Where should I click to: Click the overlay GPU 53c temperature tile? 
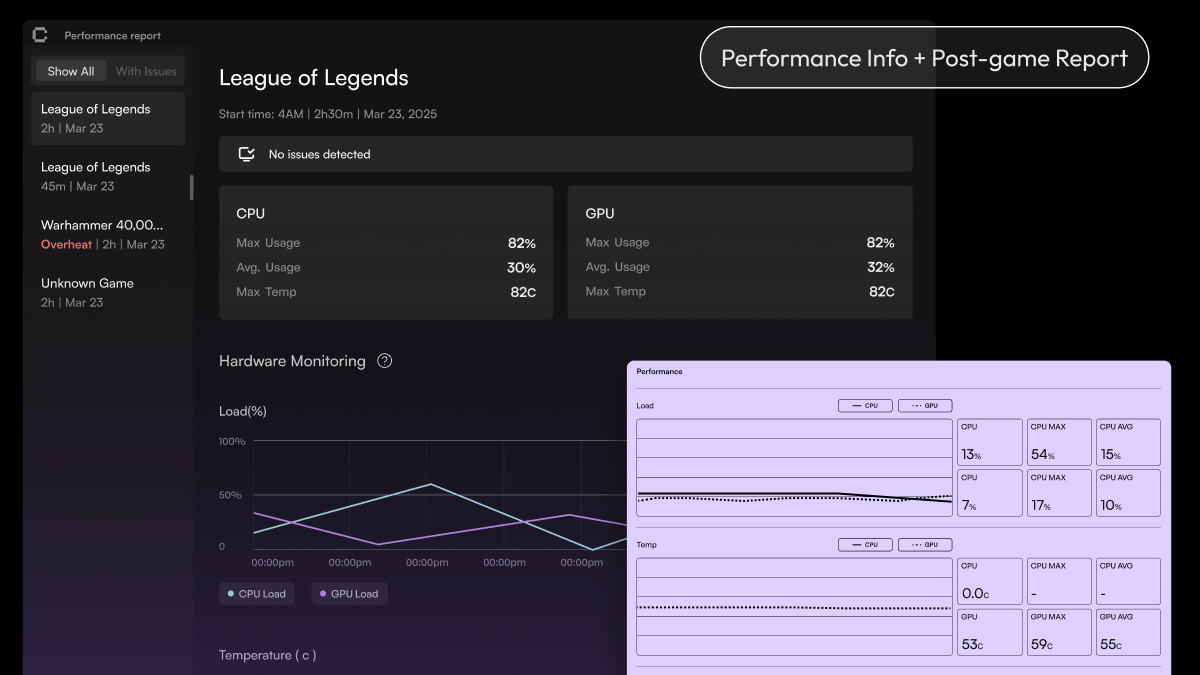(990, 632)
